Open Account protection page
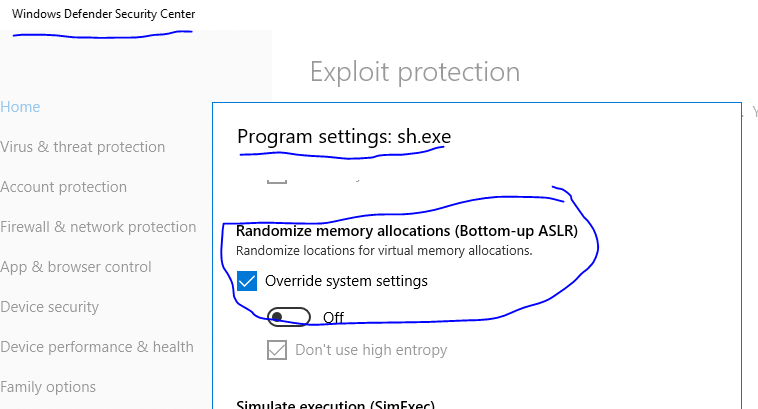 63,187
